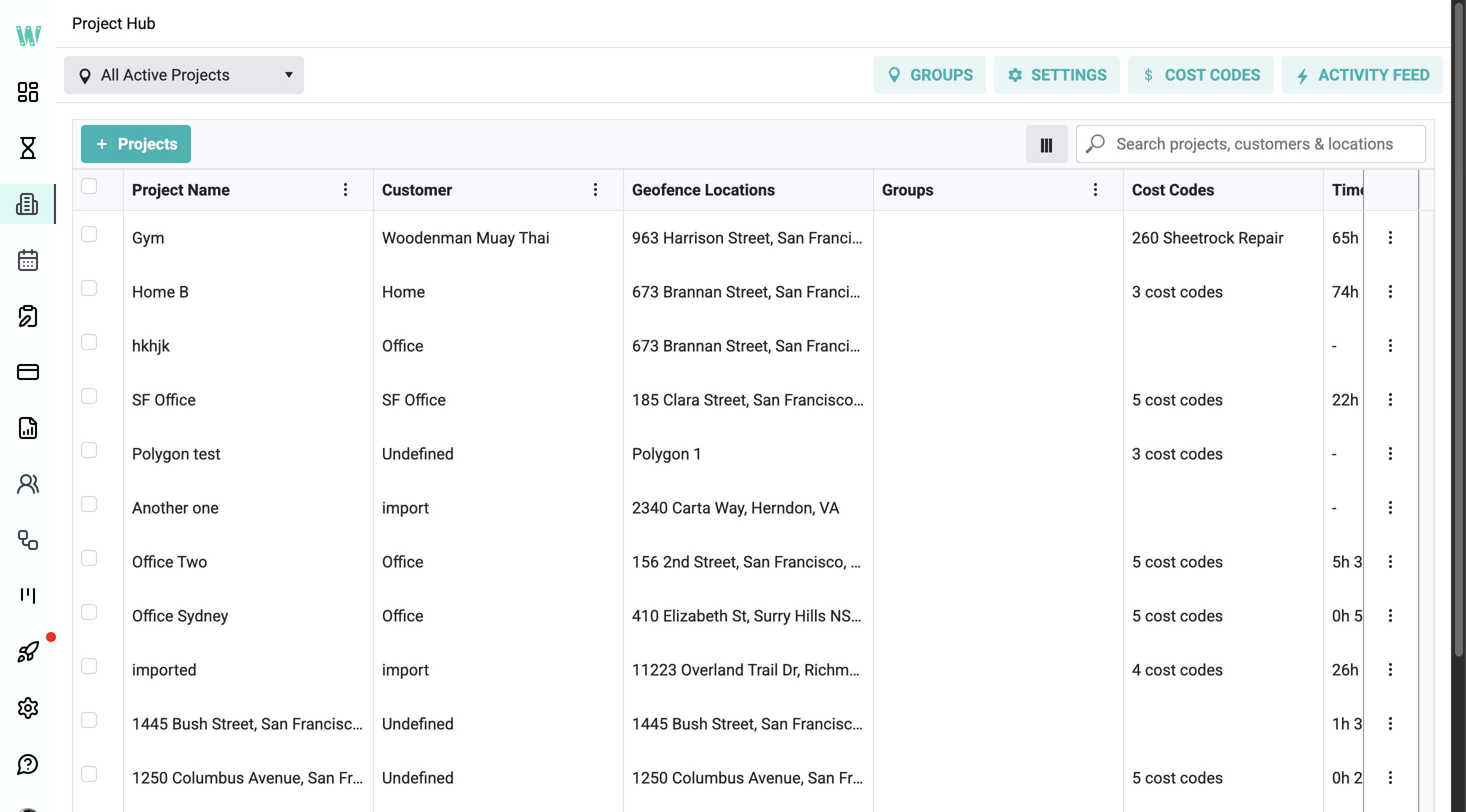
Task: Check the Another one project checkbox
Action: point(89,504)
